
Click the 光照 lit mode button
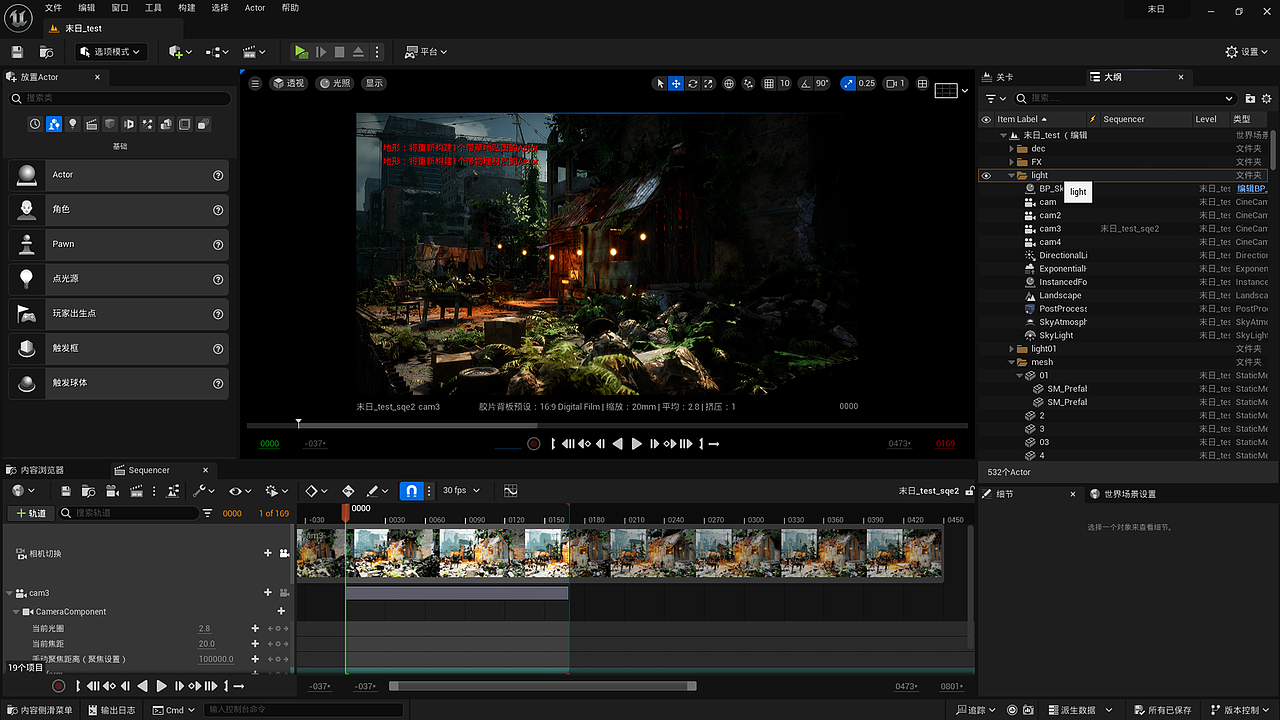pyautogui.click(x=336, y=84)
